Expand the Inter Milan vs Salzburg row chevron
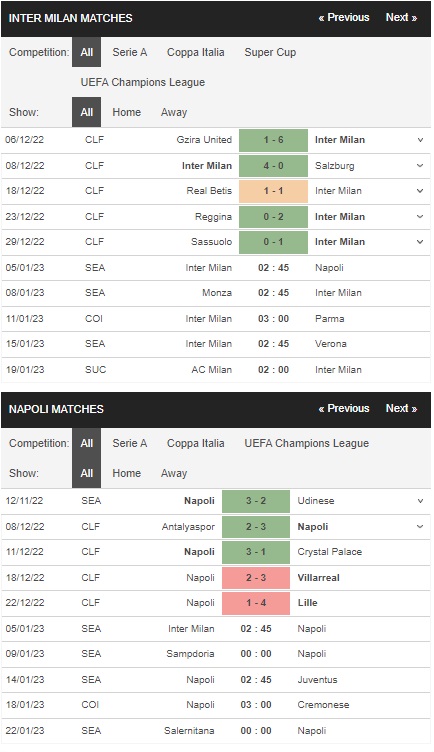The width and height of the screenshot is (434, 752). click(420, 165)
